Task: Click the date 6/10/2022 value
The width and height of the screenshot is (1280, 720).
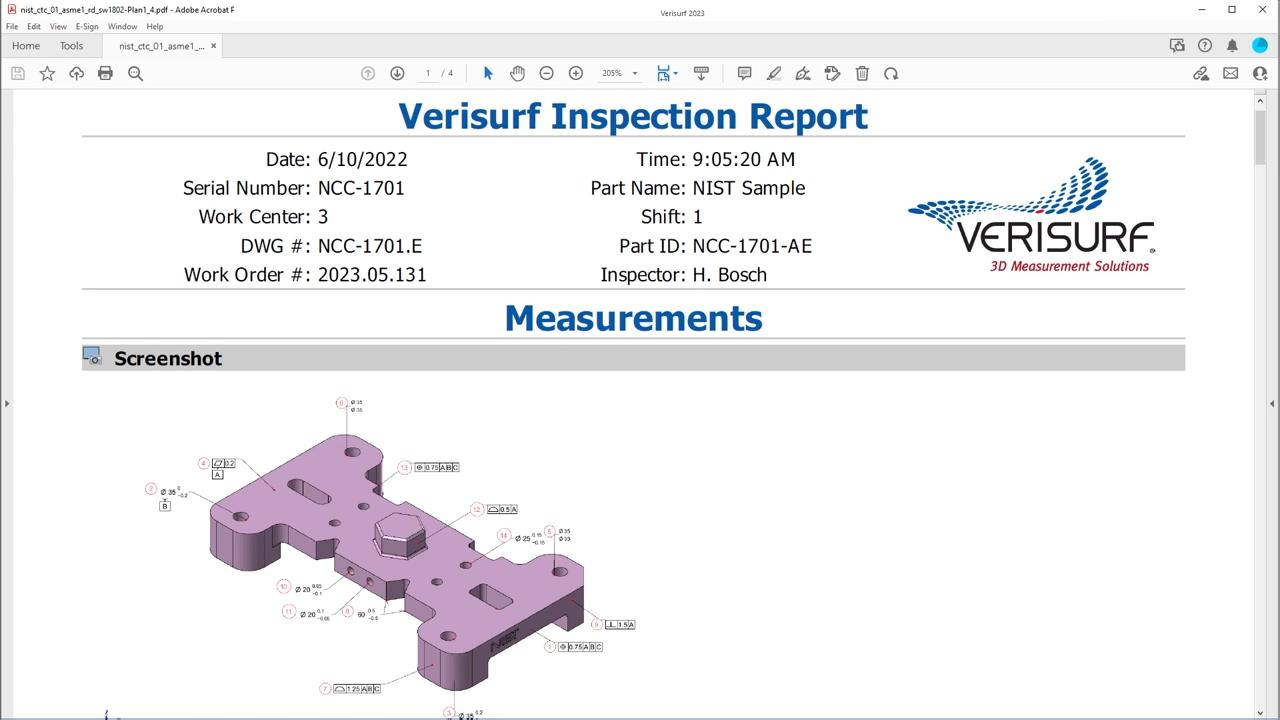Action: coord(362,159)
